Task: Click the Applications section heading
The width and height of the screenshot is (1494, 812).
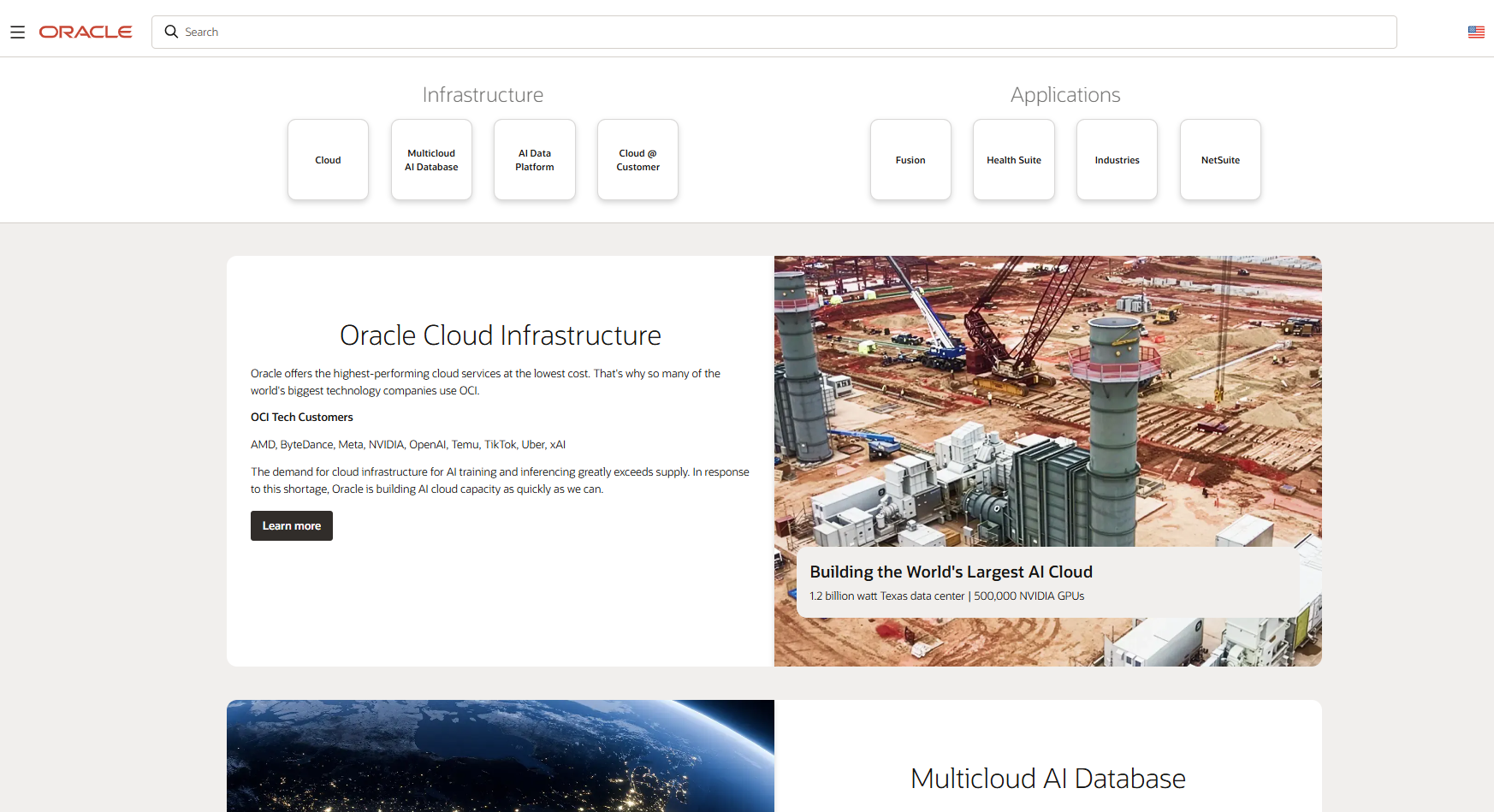Action: (1065, 95)
